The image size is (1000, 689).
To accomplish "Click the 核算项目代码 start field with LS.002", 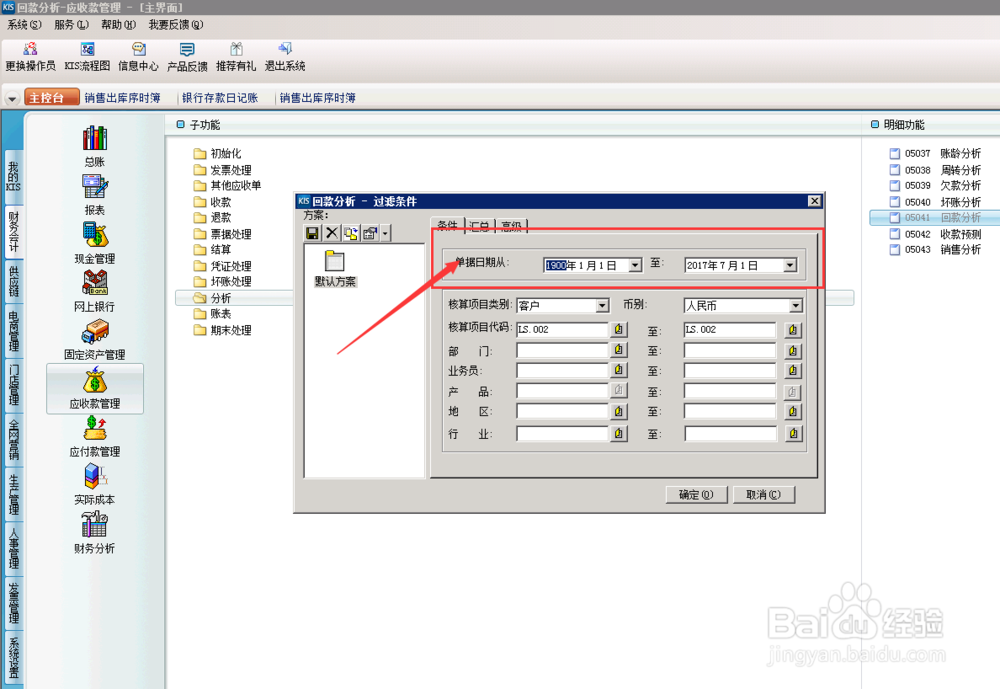I will tap(562, 329).
